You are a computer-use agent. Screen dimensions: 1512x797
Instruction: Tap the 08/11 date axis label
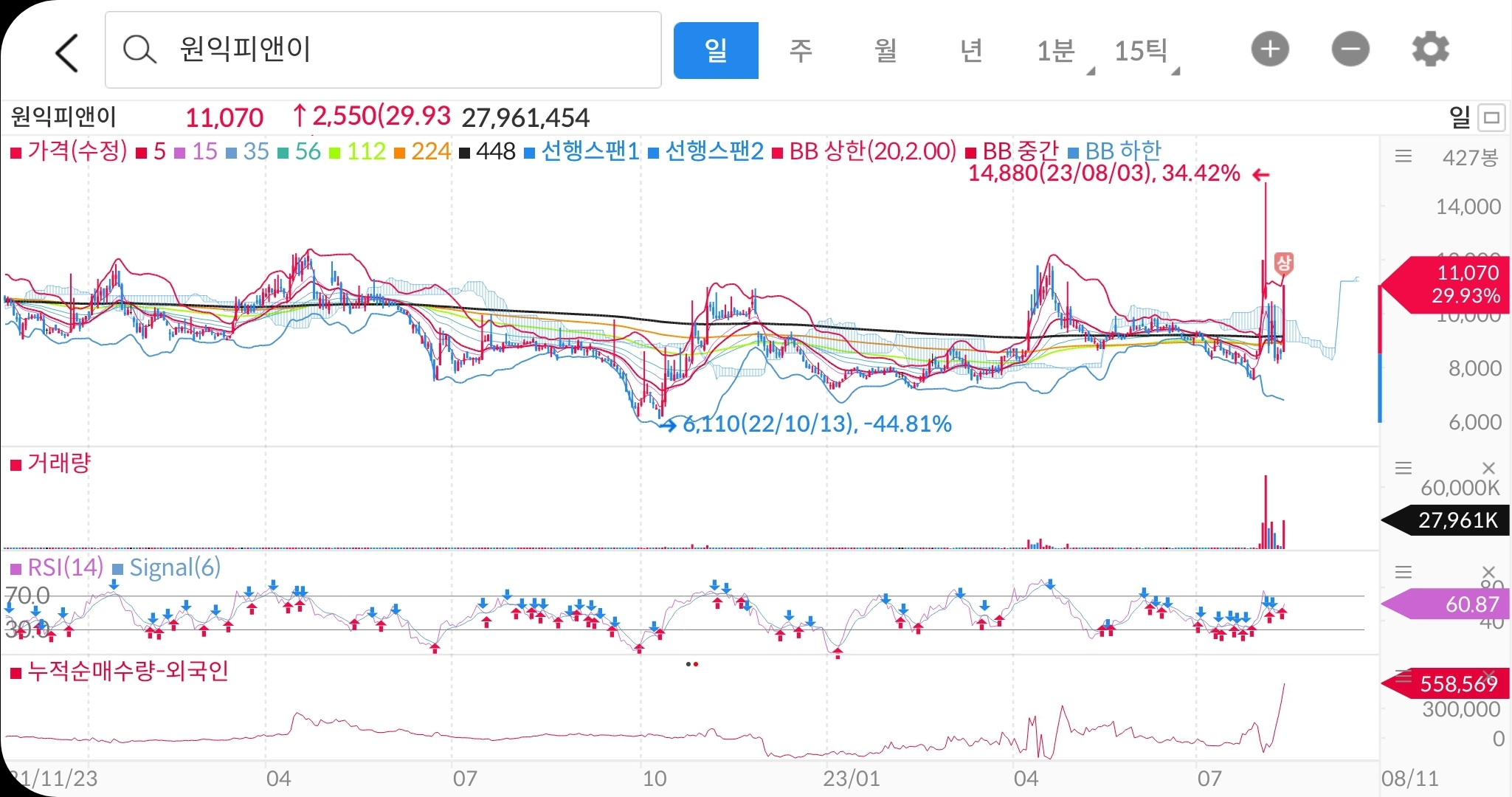1409,779
